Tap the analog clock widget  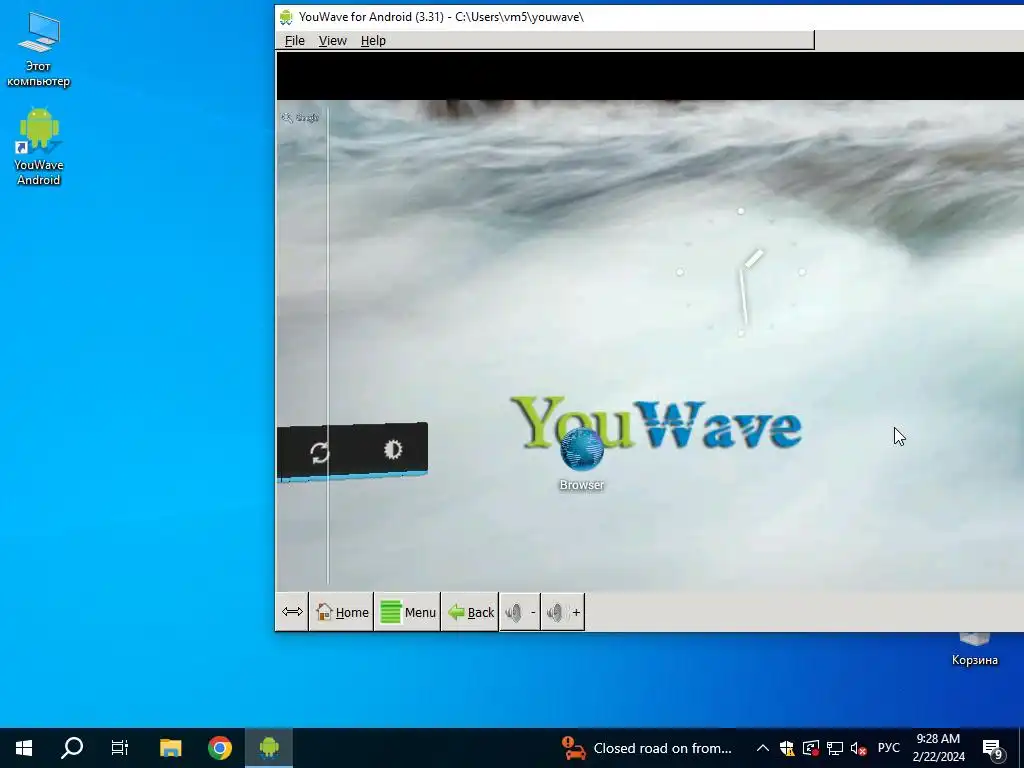coord(741,272)
